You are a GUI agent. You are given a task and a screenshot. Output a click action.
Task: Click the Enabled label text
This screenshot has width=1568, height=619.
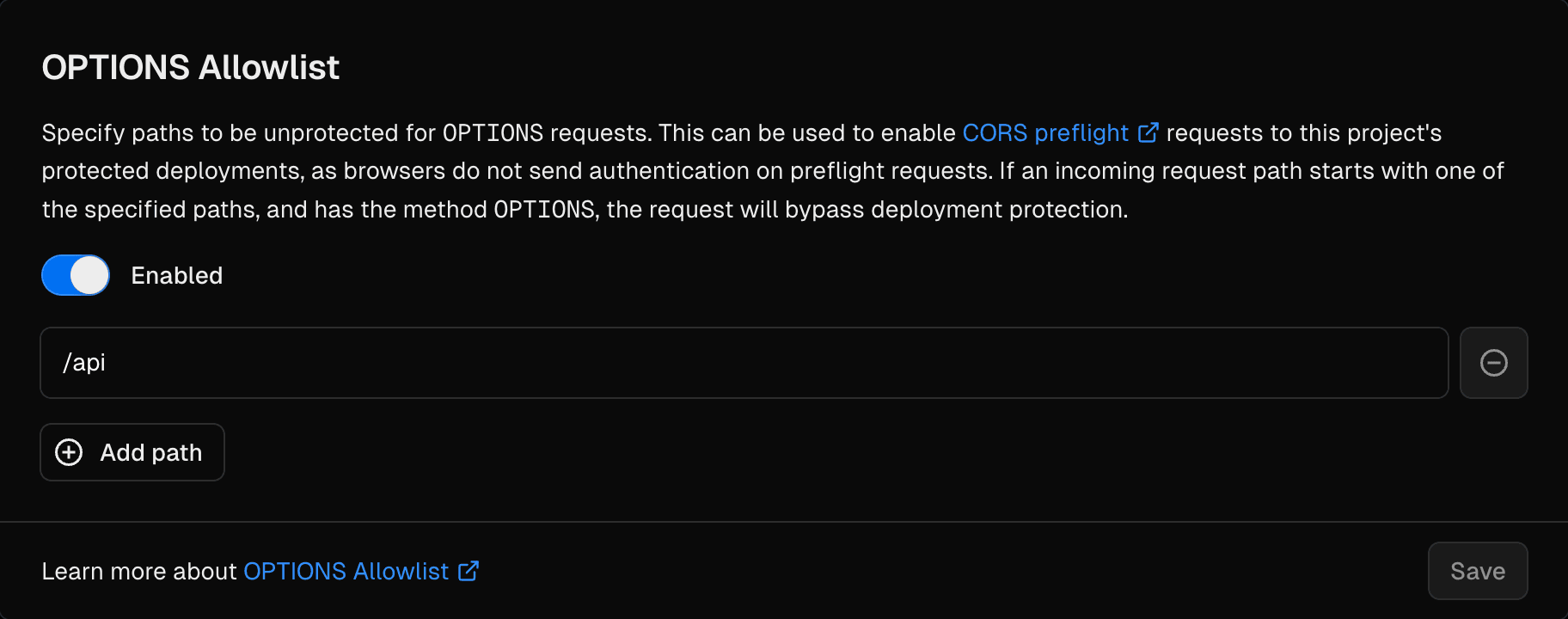[x=176, y=275]
